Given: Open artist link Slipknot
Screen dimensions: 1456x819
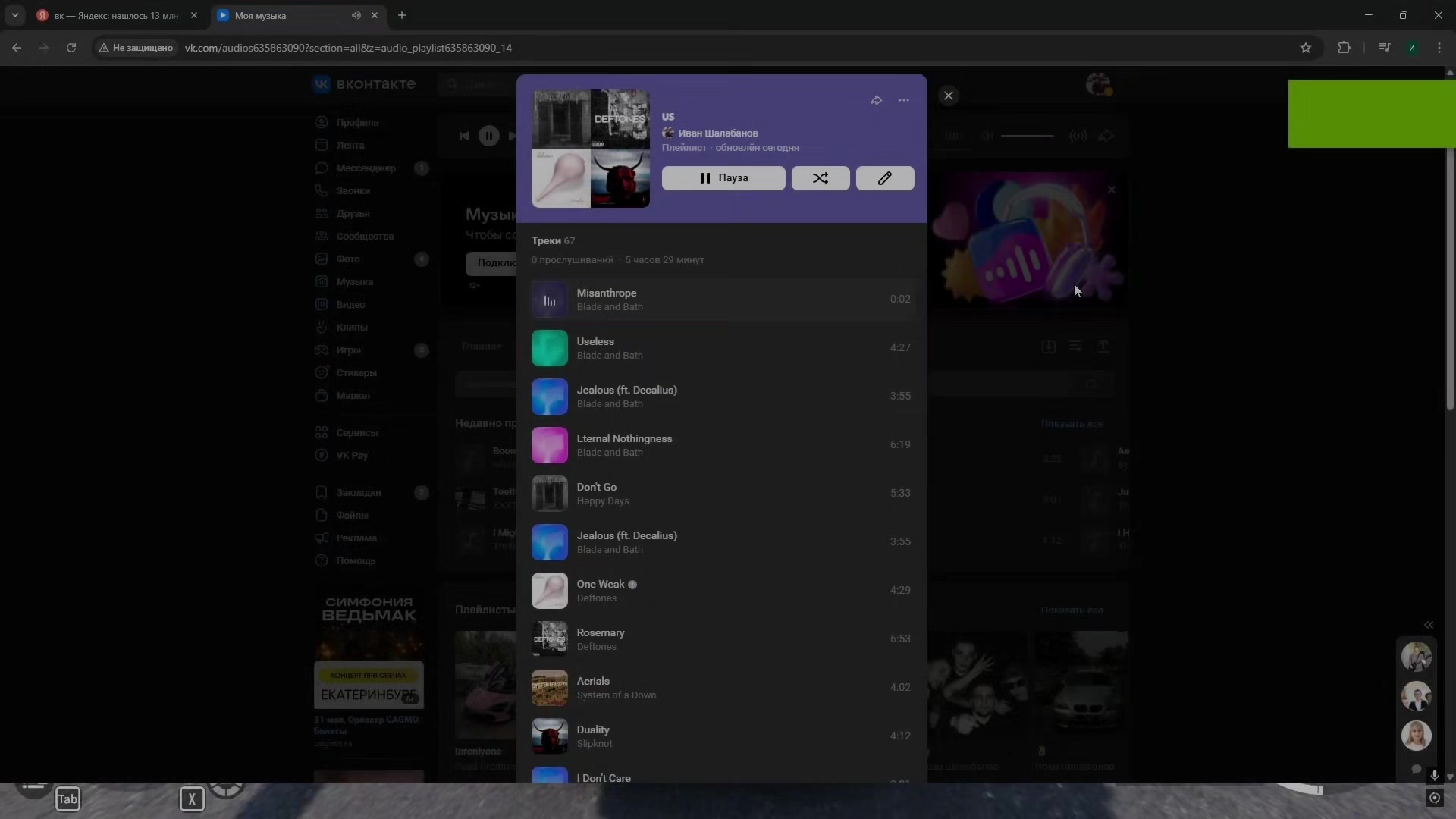Looking at the screenshot, I should click(x=595, y=744).
